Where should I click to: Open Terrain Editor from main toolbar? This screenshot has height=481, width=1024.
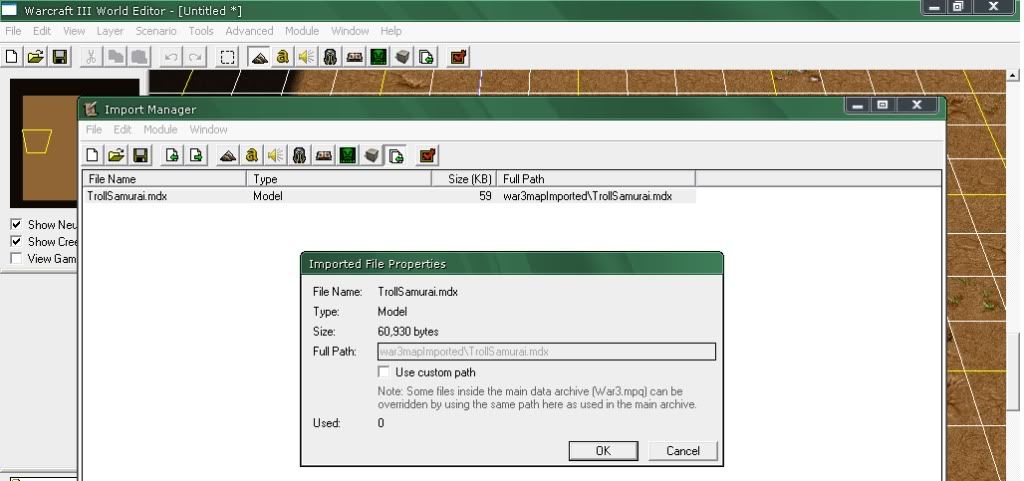coord(259,57)
